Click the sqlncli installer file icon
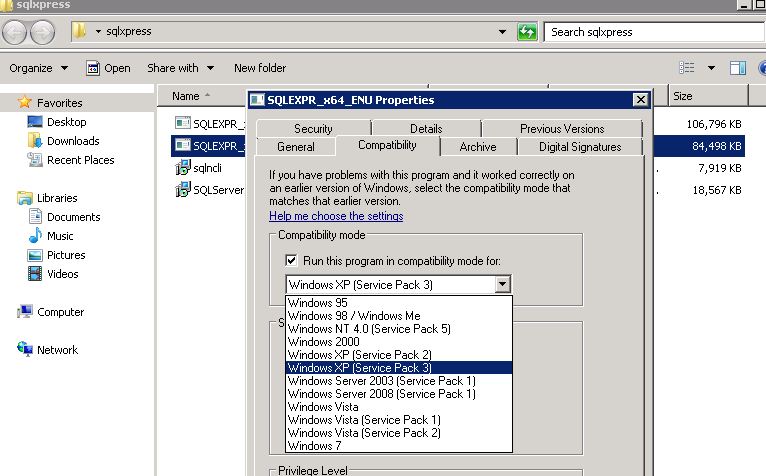 (183, 168)
